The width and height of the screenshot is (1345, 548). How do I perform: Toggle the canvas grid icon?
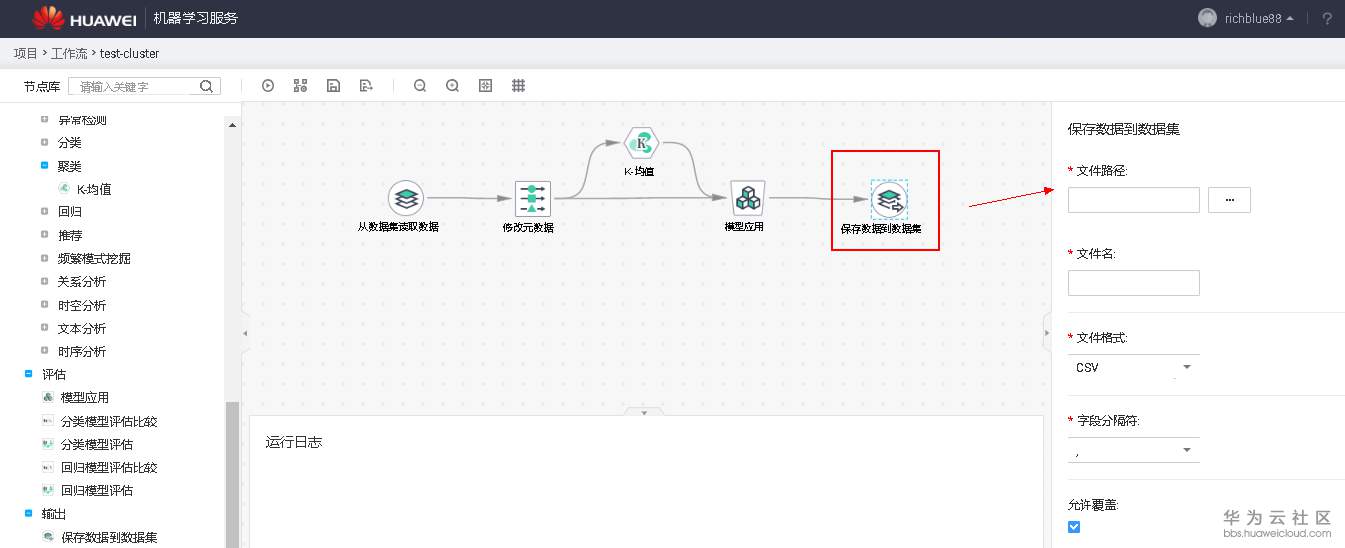point(518,86)
